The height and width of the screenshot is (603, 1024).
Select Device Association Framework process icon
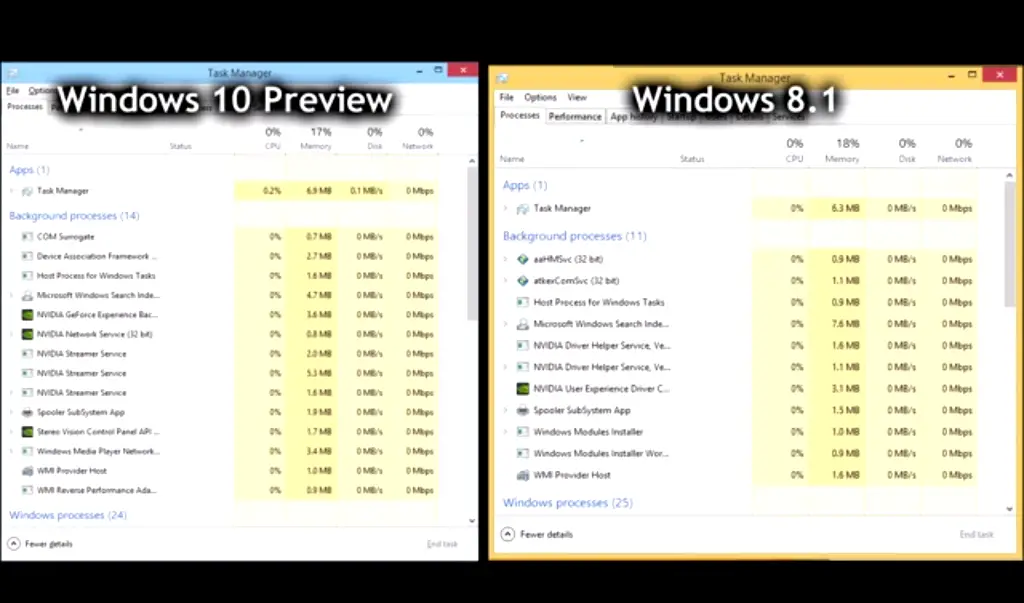(x=27, y=256)
